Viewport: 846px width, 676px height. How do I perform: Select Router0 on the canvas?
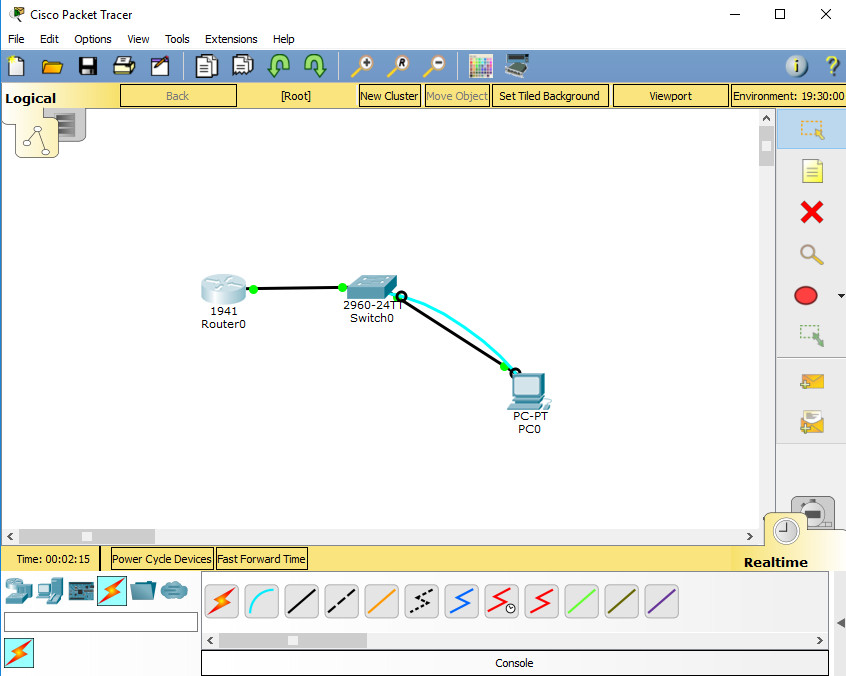click(223, 289)
